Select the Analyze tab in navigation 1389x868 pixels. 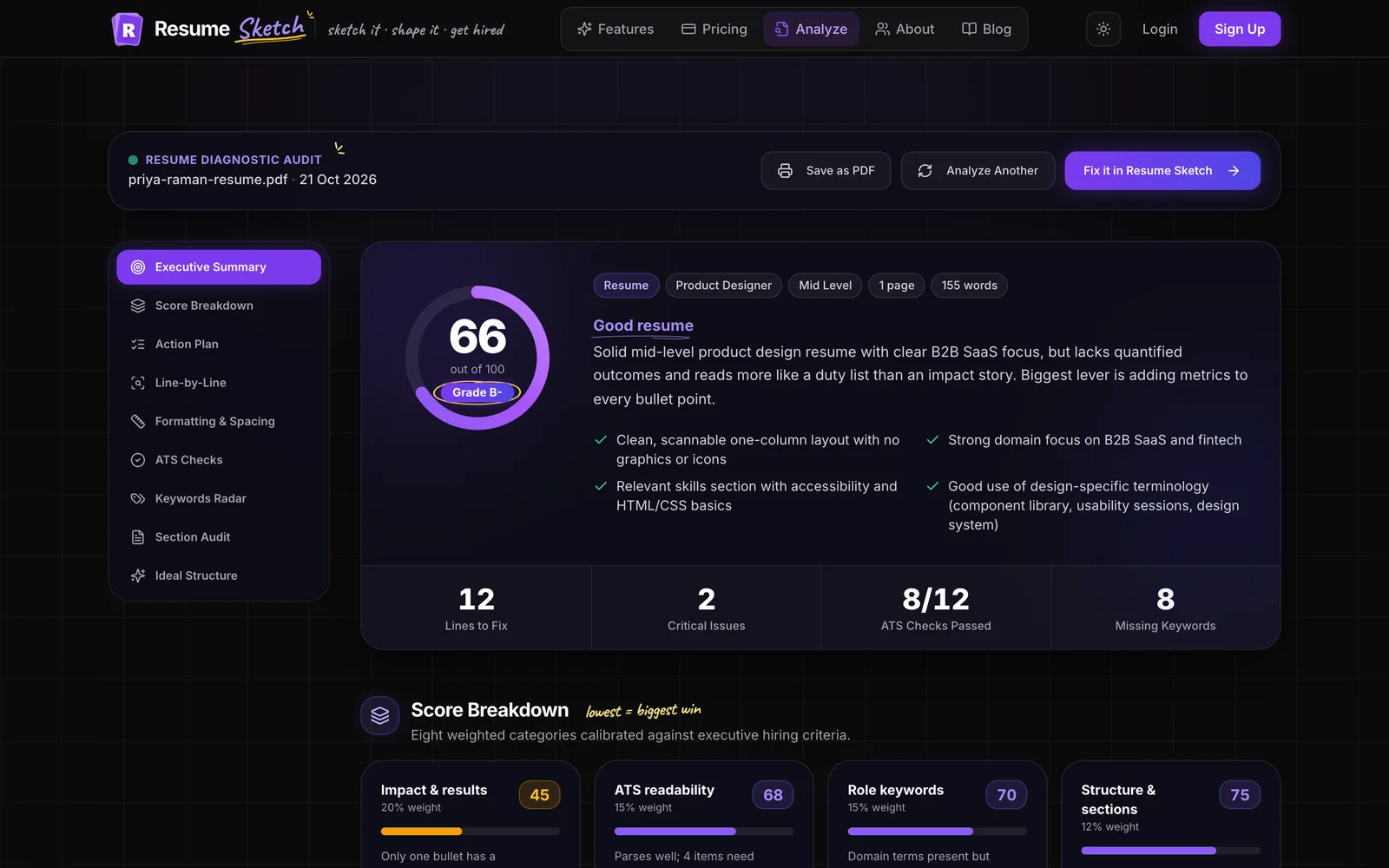click(x=811, y=29)
